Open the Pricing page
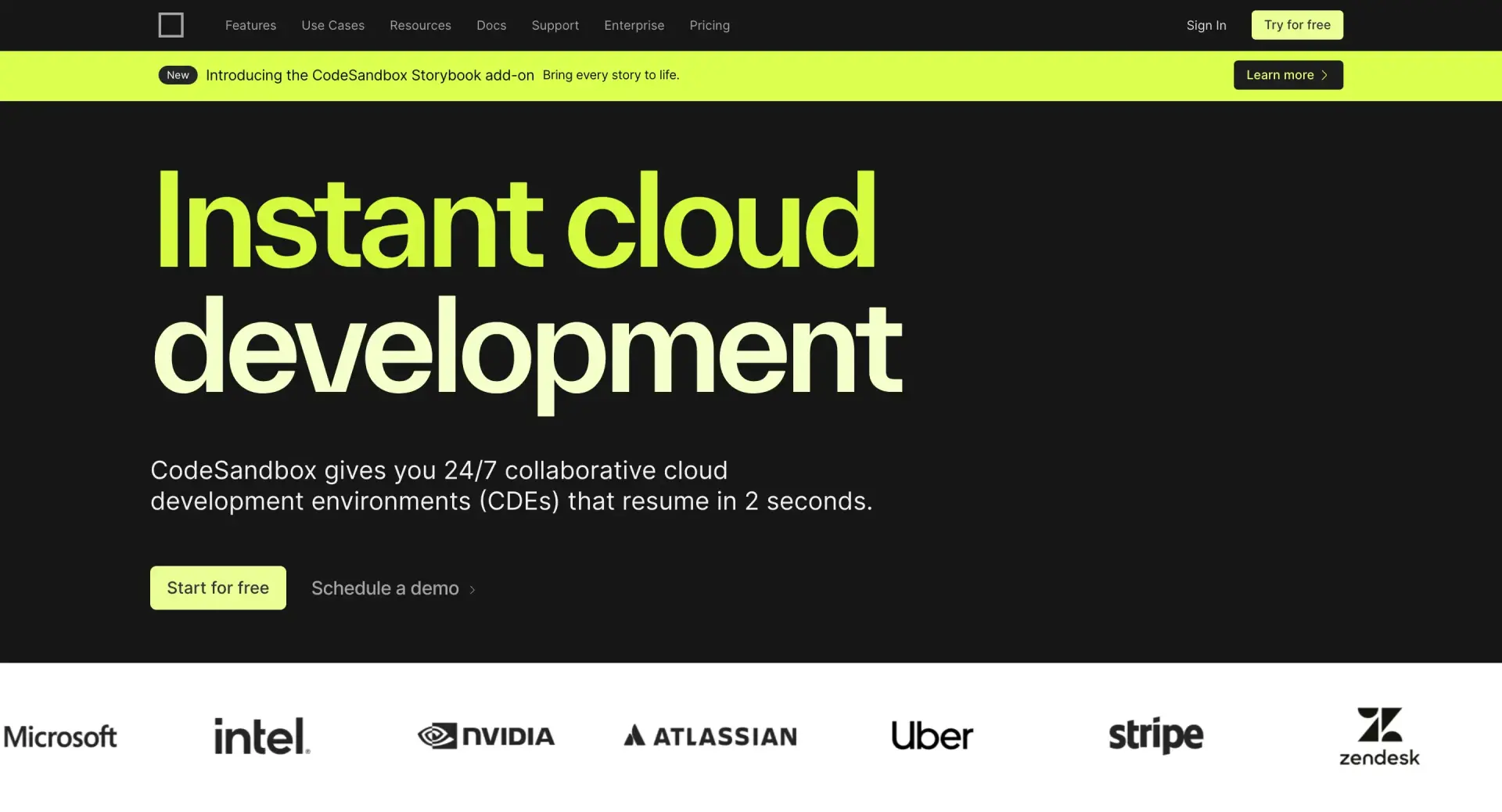 click(710, 25)
